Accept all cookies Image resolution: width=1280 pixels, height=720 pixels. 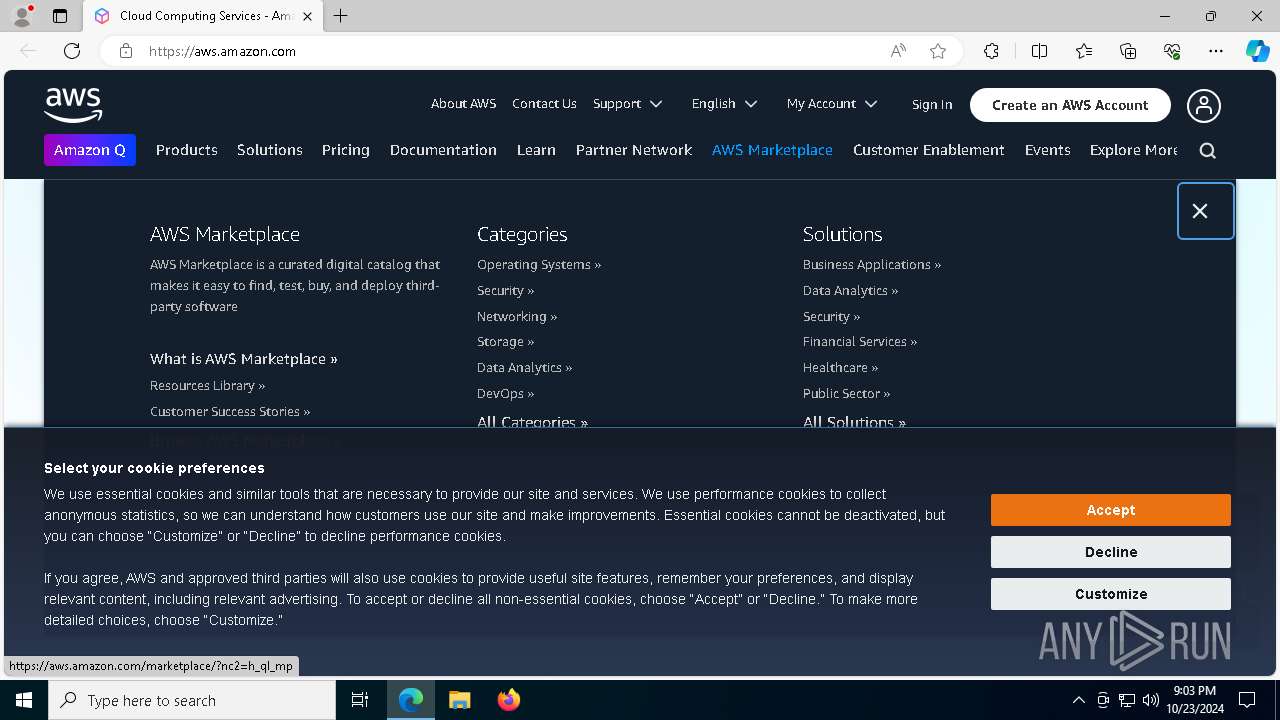(1111, 510)
